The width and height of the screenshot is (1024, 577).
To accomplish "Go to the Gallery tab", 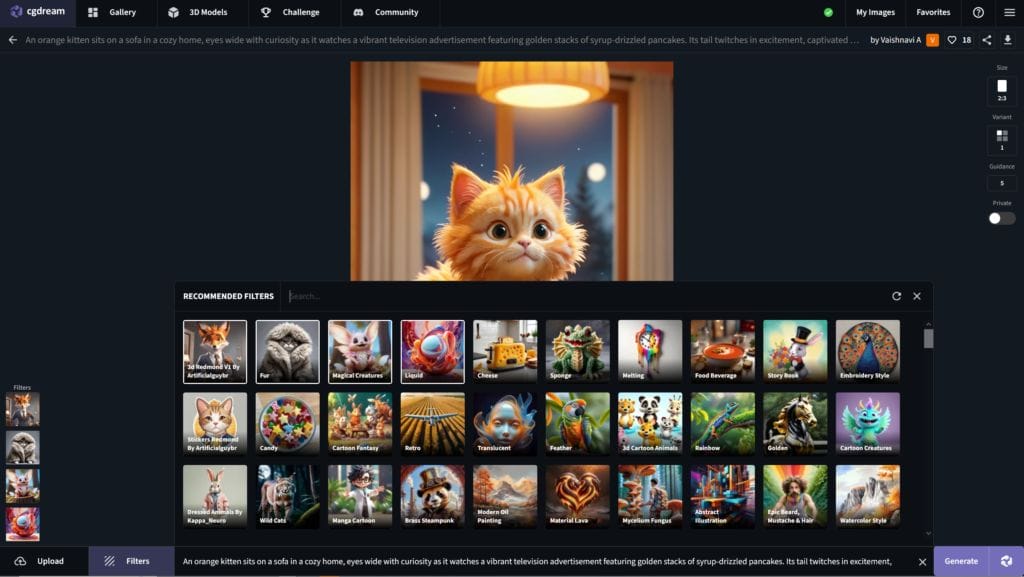I will point(112,13).
